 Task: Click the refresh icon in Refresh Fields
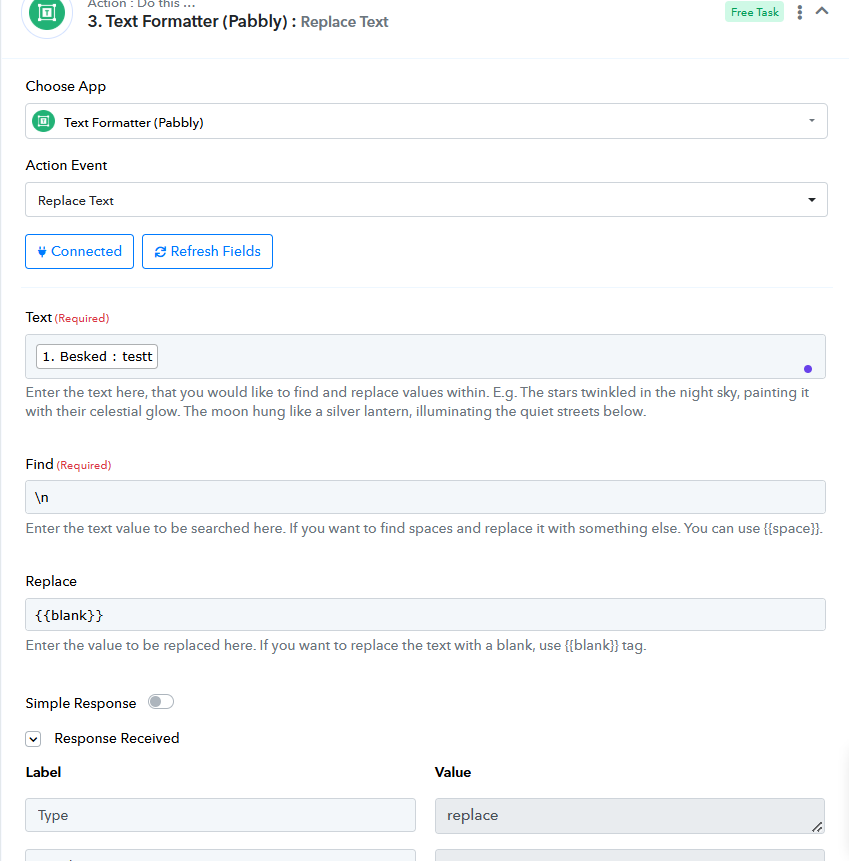click(160, 252)
